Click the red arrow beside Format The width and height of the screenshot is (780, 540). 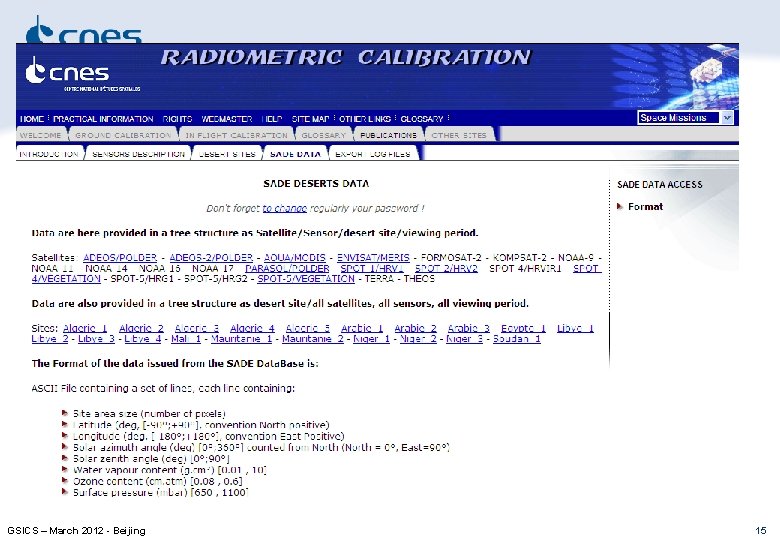[x=620, y=206]
